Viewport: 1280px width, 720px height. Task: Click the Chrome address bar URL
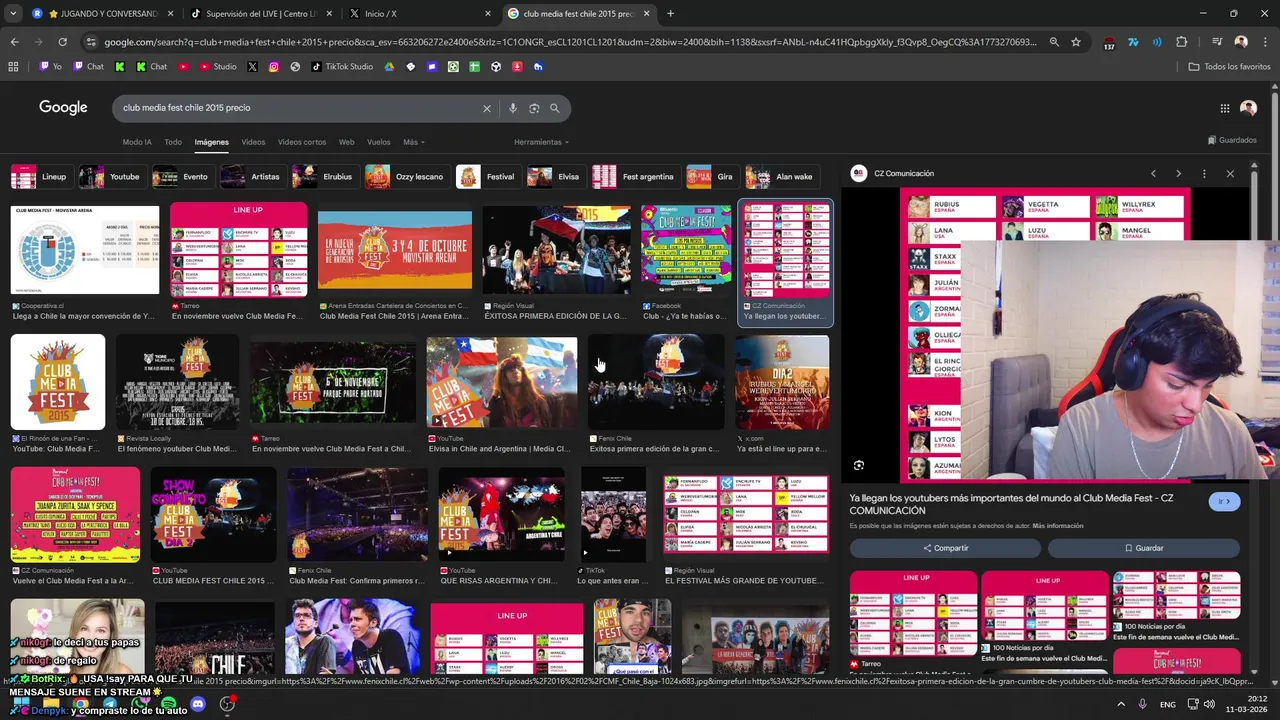570,42
